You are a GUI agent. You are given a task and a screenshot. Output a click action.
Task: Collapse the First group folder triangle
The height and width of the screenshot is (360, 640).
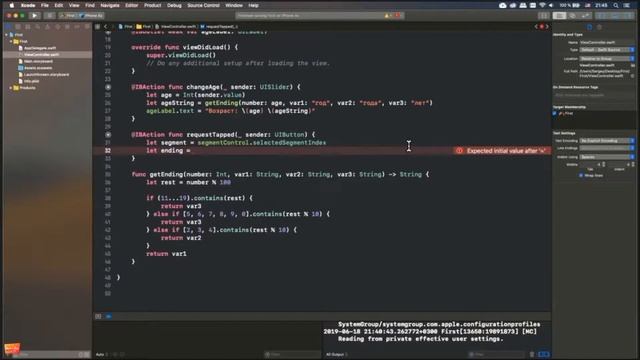click(11, 41)
